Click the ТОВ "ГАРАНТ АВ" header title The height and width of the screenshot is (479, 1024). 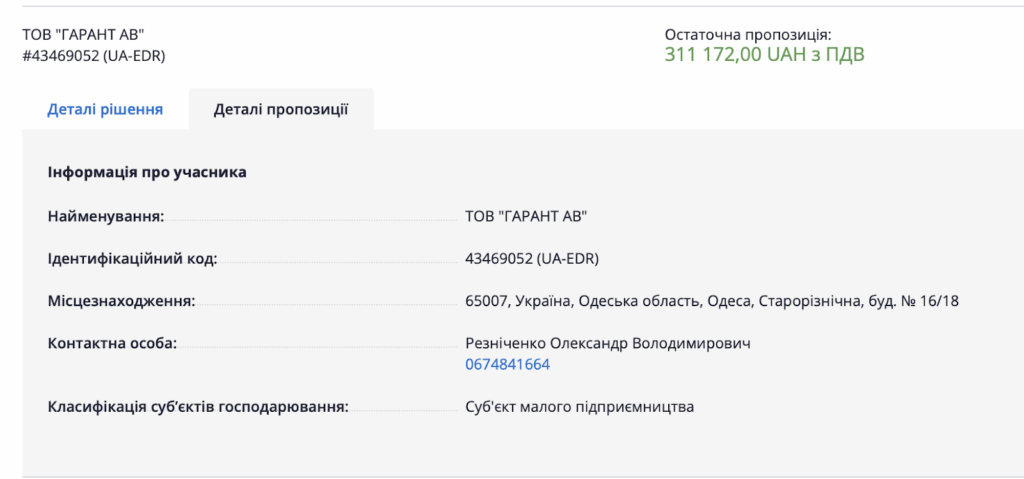tap(83, 35)
